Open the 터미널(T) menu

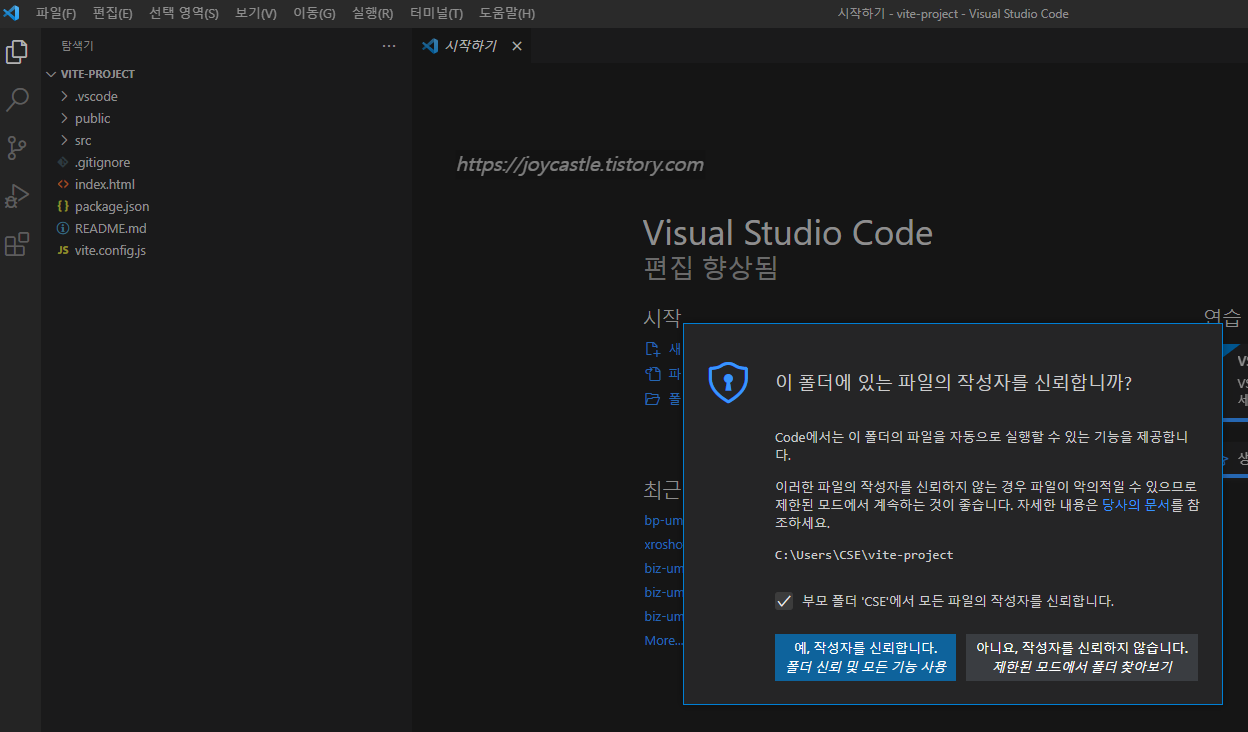pos(436,13)
